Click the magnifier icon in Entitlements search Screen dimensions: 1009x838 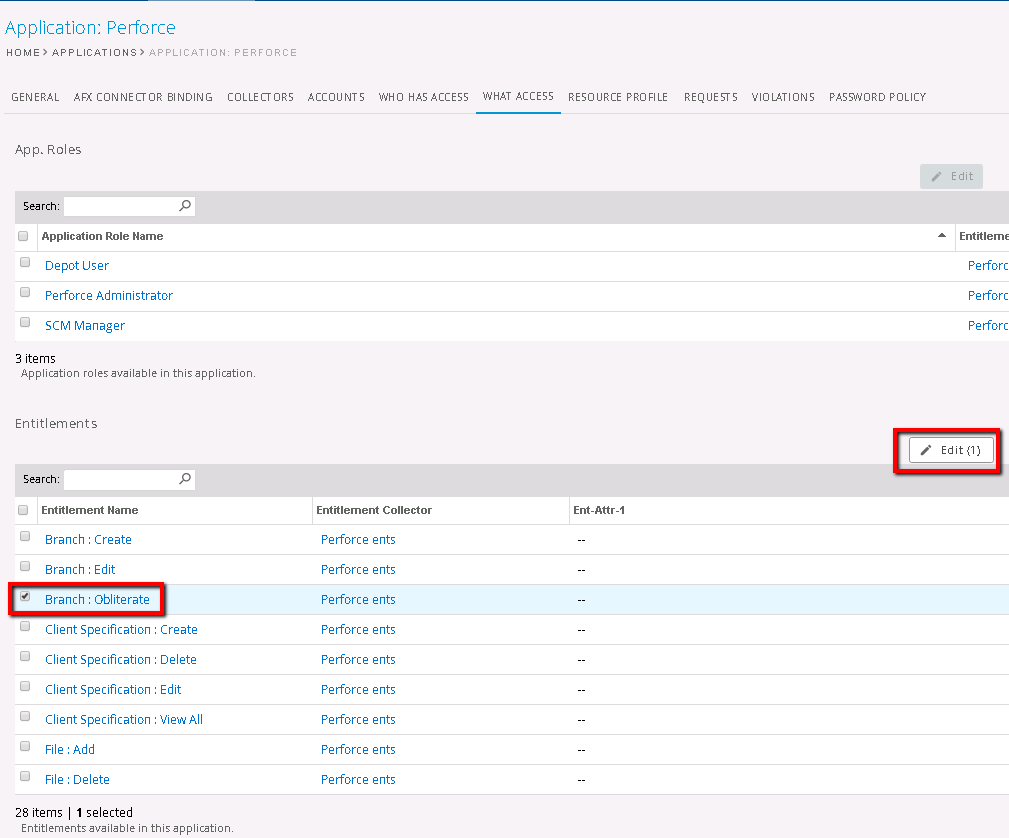coord(185,479)
